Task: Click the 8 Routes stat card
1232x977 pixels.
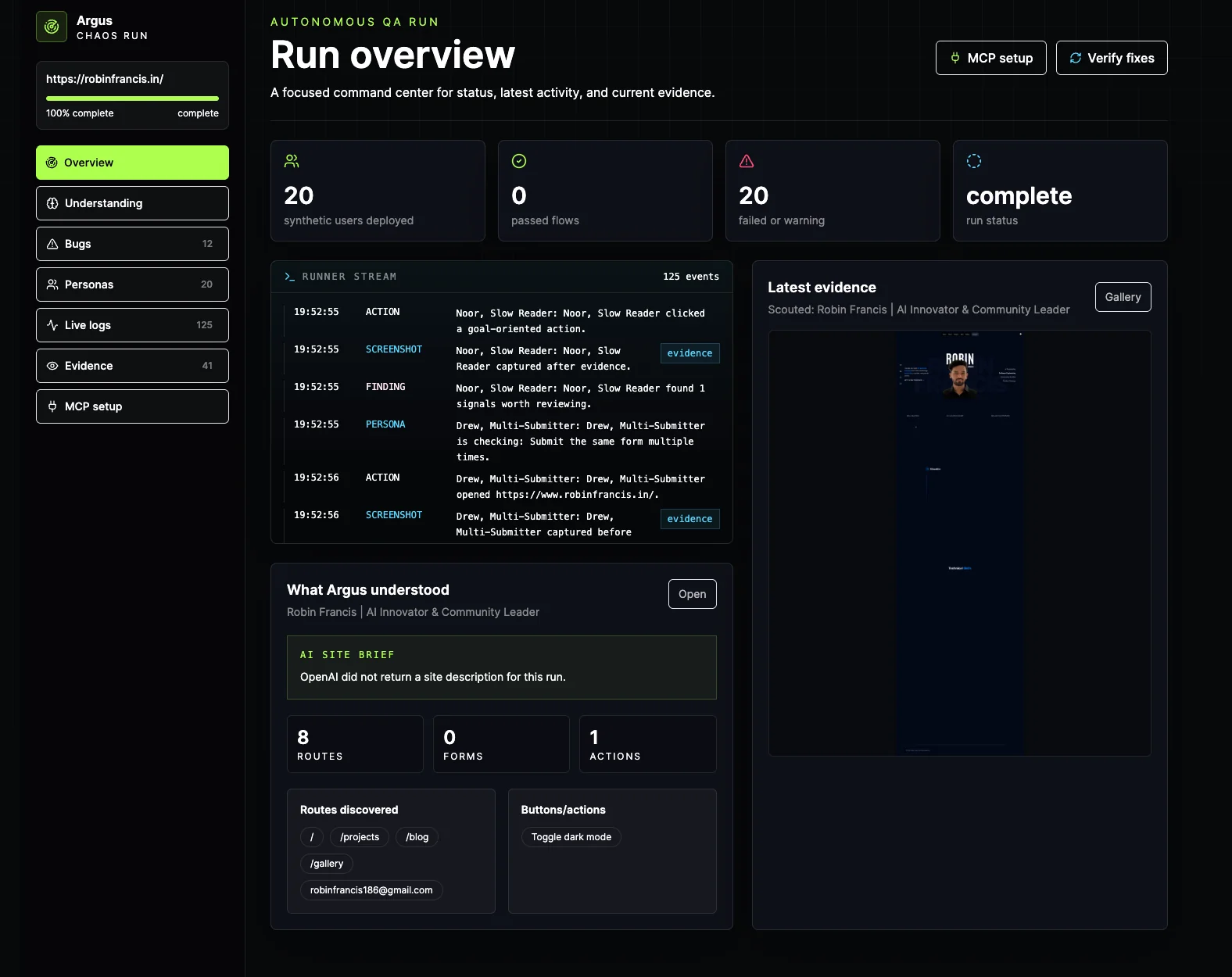Action: click(x=355, y=744)
